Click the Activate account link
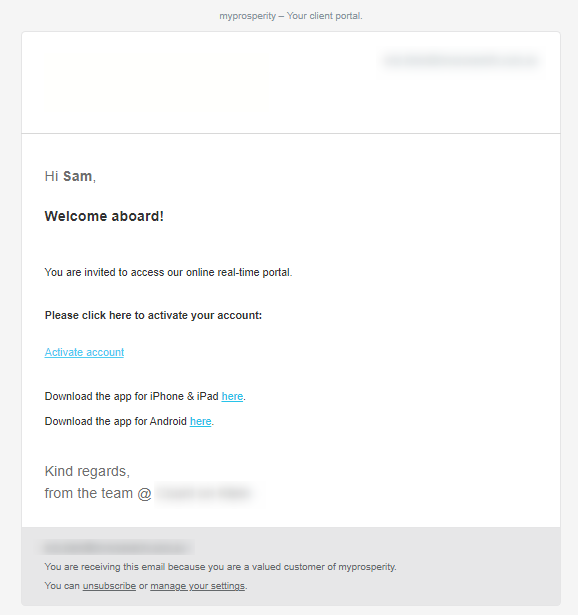 pos(84,352)
